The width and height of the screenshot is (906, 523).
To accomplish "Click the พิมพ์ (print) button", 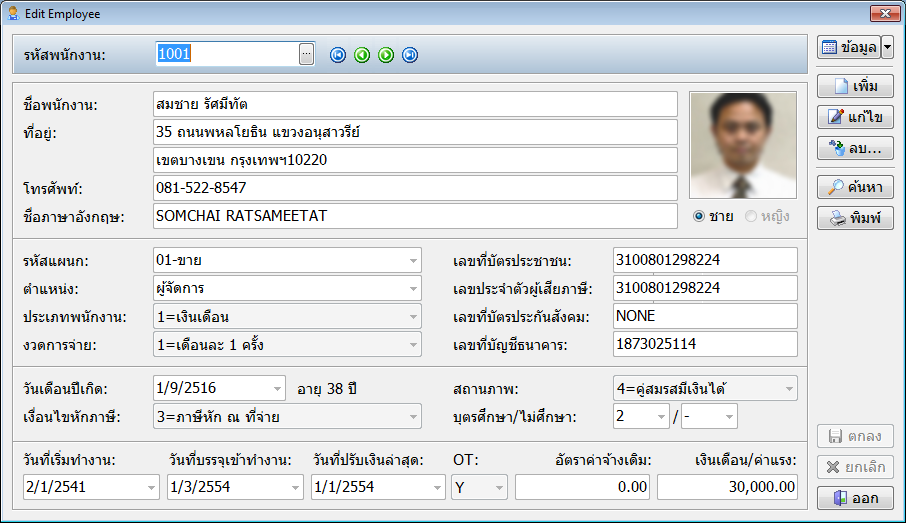I will tap(855, 218).
